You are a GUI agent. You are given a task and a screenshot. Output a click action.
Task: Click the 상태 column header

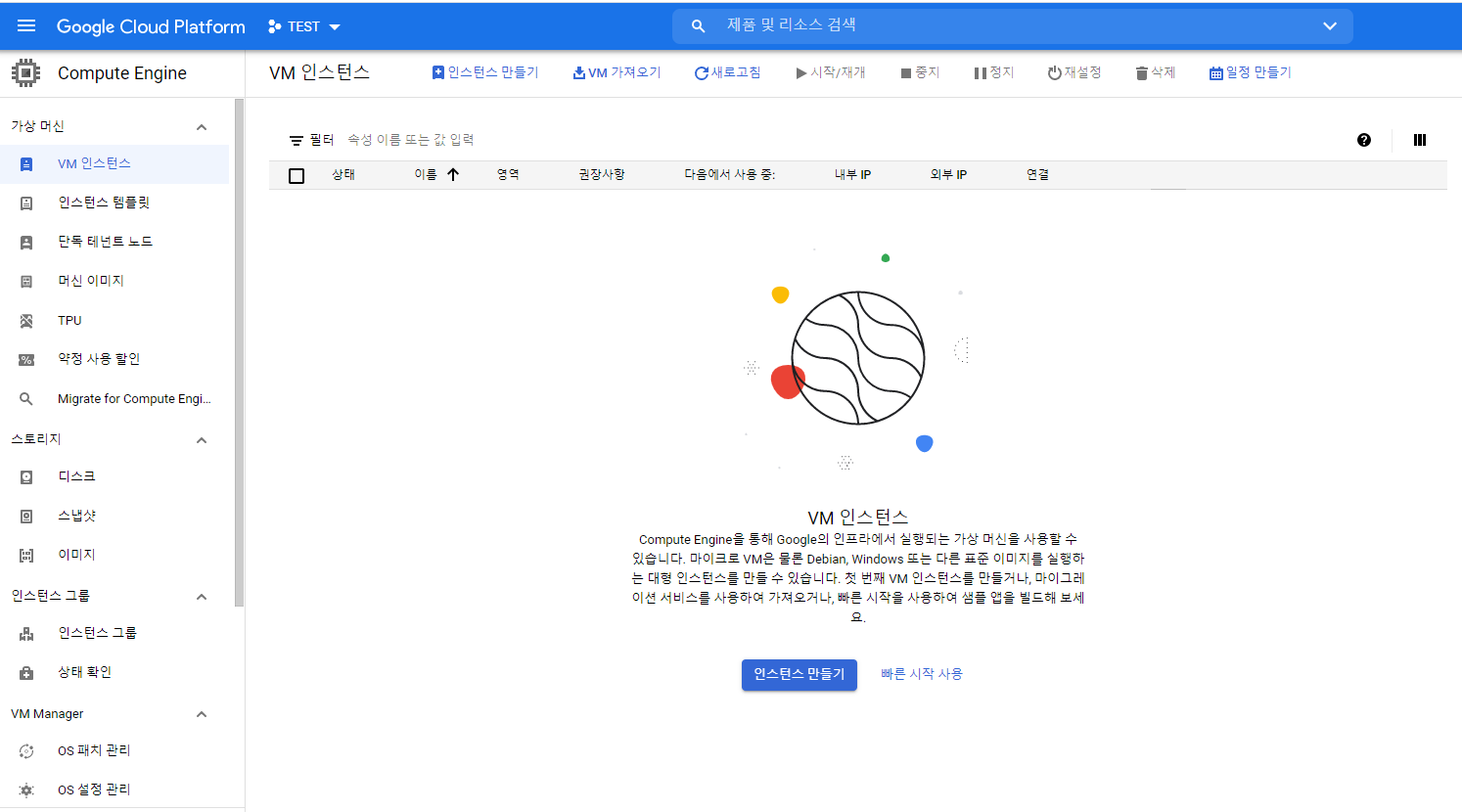(343, 175)
